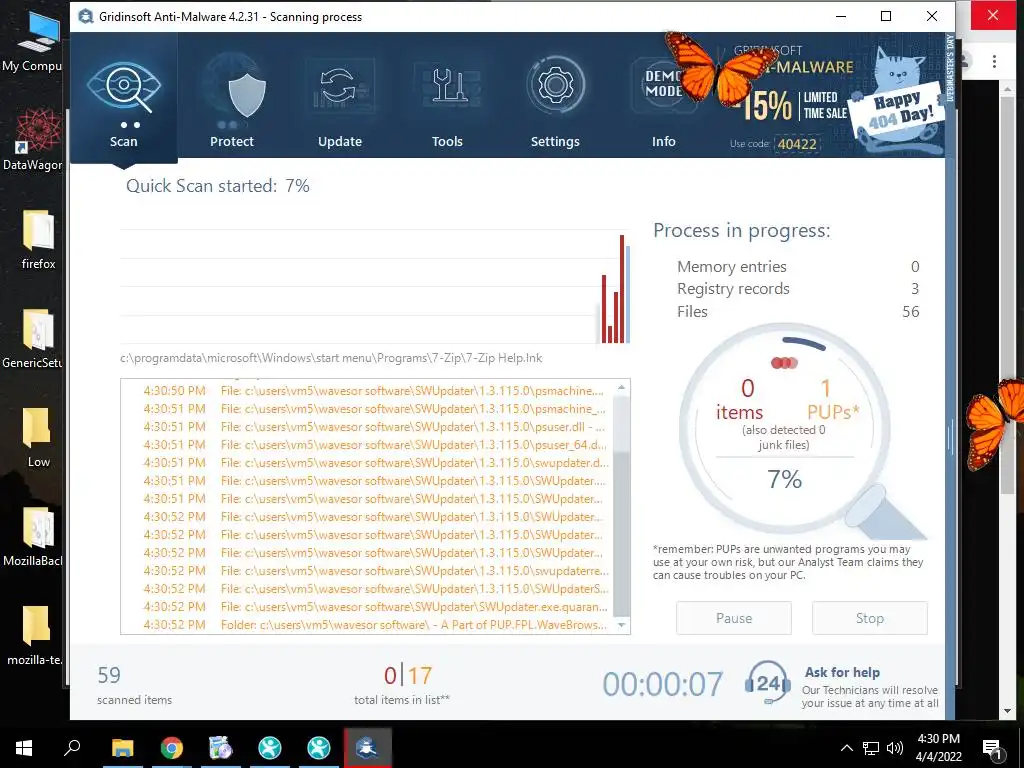Click the 59 scanned items counter
This screenshot has height=768, width=1024.
[x=134, y=684]
